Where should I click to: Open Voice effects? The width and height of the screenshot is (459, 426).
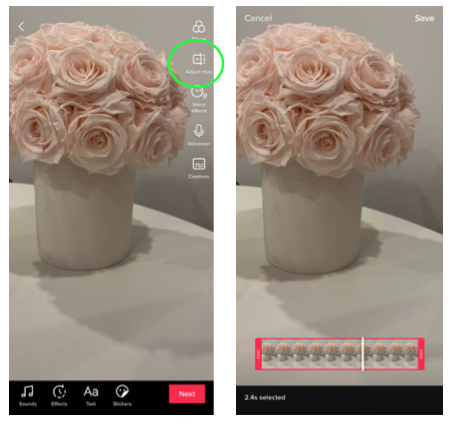click(199, 99)
